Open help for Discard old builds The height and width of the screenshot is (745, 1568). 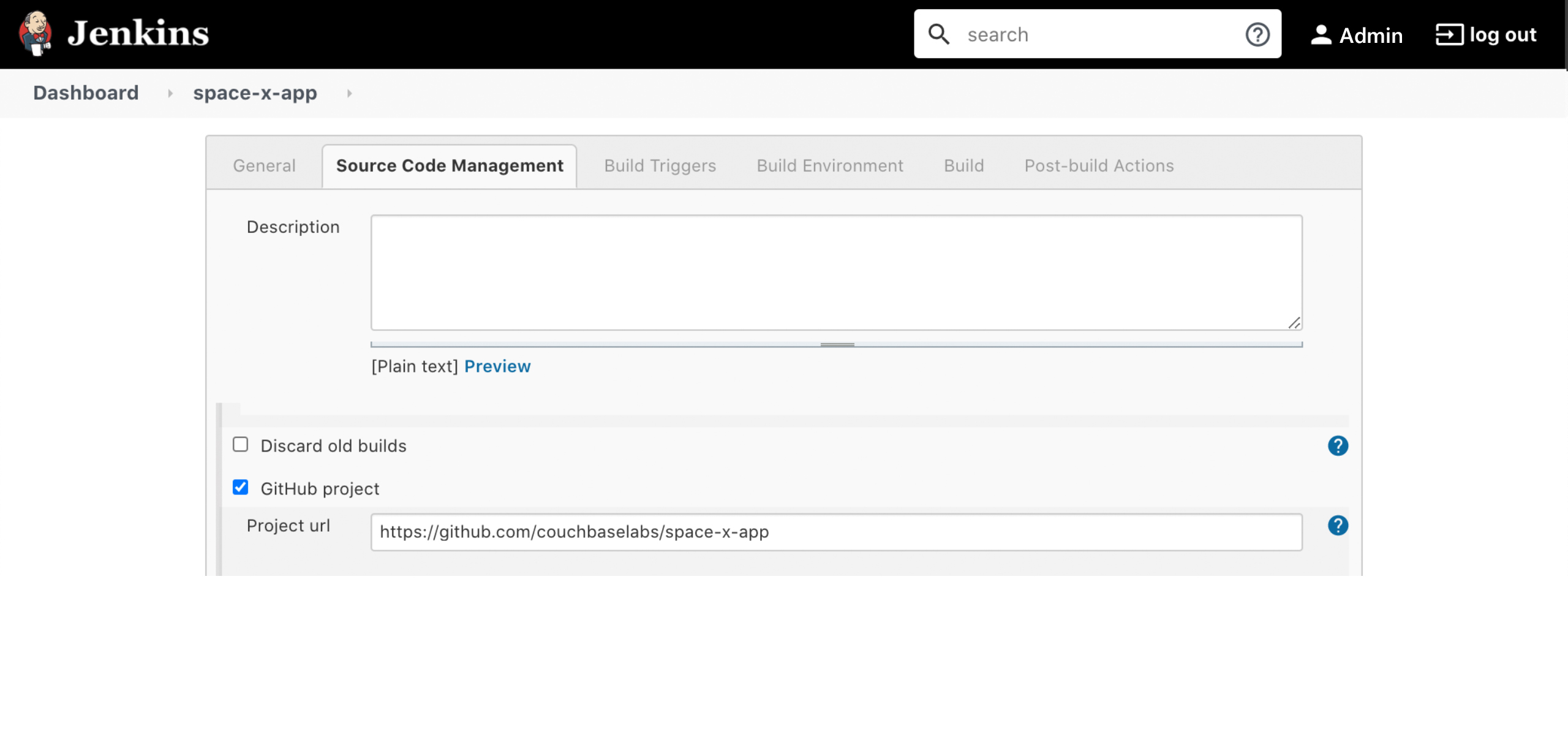(1338, 445)
